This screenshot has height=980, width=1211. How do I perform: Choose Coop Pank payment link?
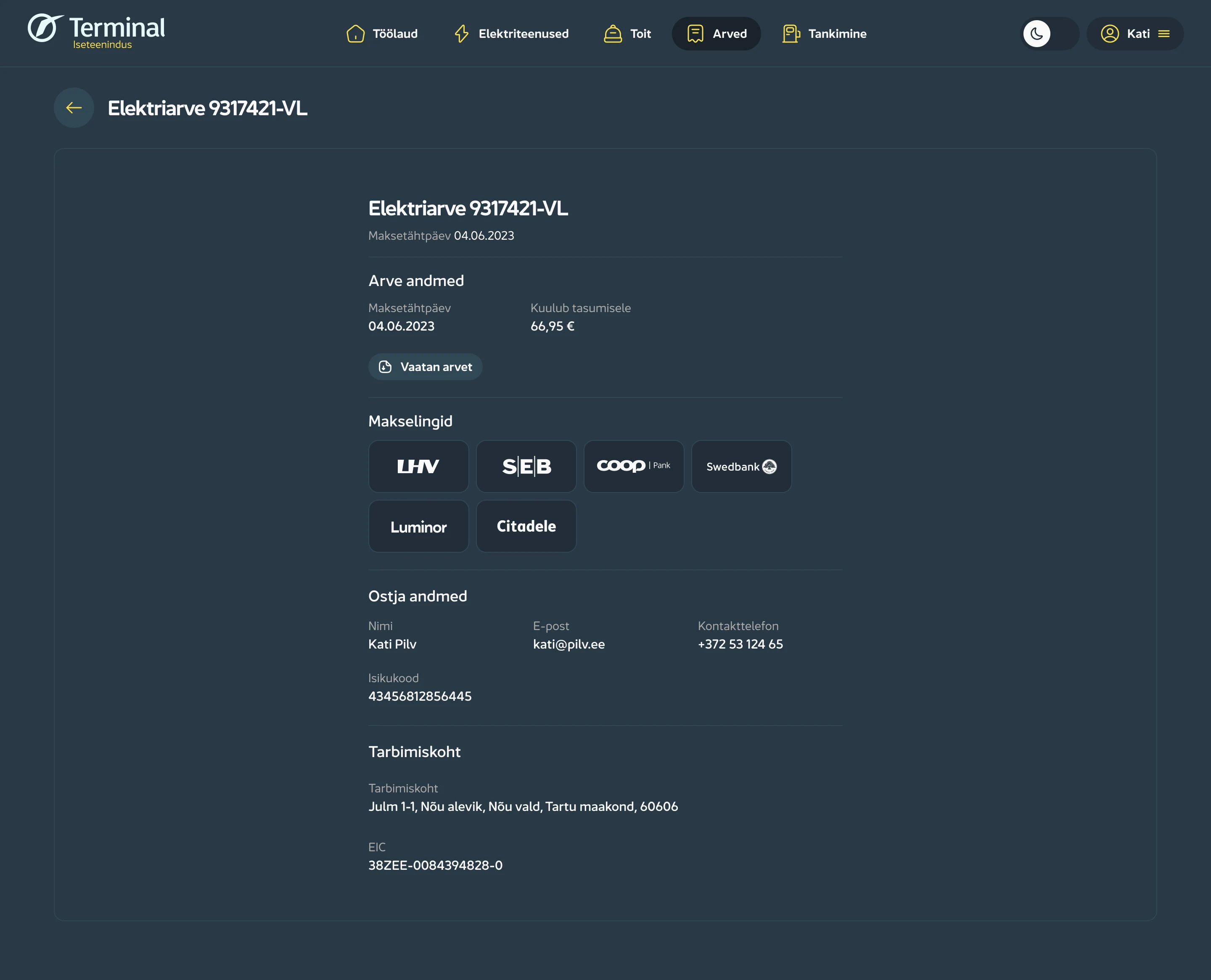pos(634,466)
